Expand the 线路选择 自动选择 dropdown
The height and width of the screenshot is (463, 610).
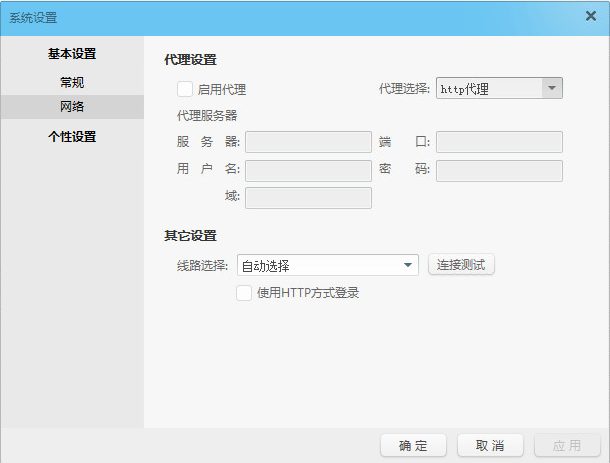(327, 265)
